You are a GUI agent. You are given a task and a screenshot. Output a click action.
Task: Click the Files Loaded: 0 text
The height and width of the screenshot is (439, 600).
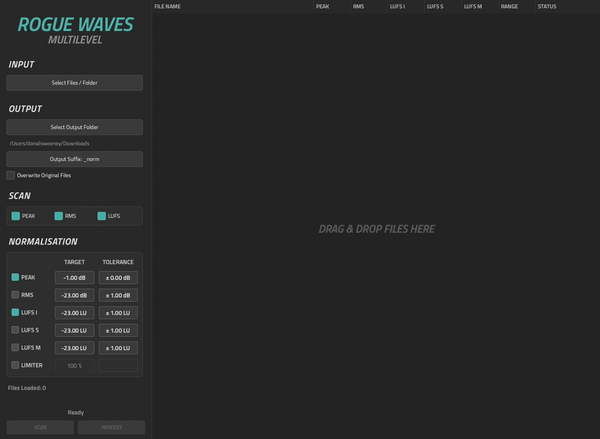pos(27,388)
